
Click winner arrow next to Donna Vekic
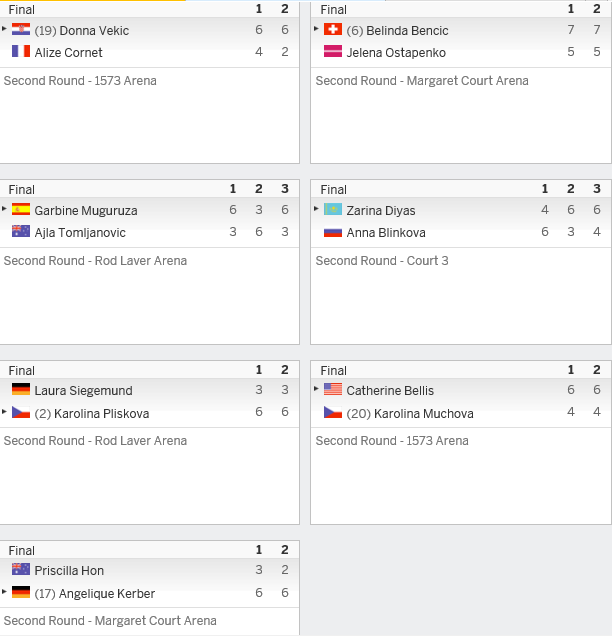click(x=4, y=29)
